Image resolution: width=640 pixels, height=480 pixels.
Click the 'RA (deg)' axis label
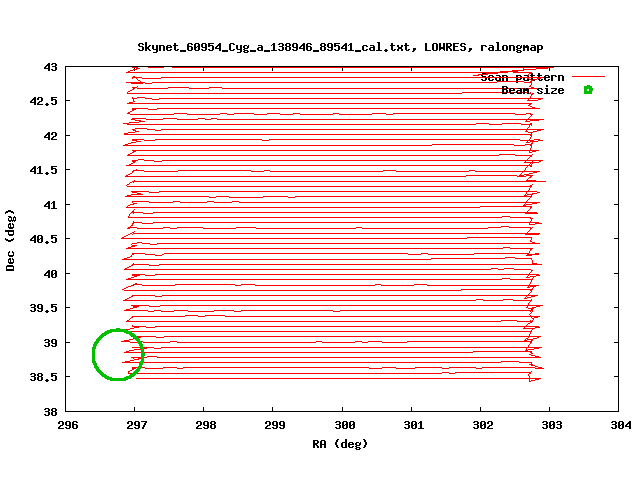coord(340,444)
